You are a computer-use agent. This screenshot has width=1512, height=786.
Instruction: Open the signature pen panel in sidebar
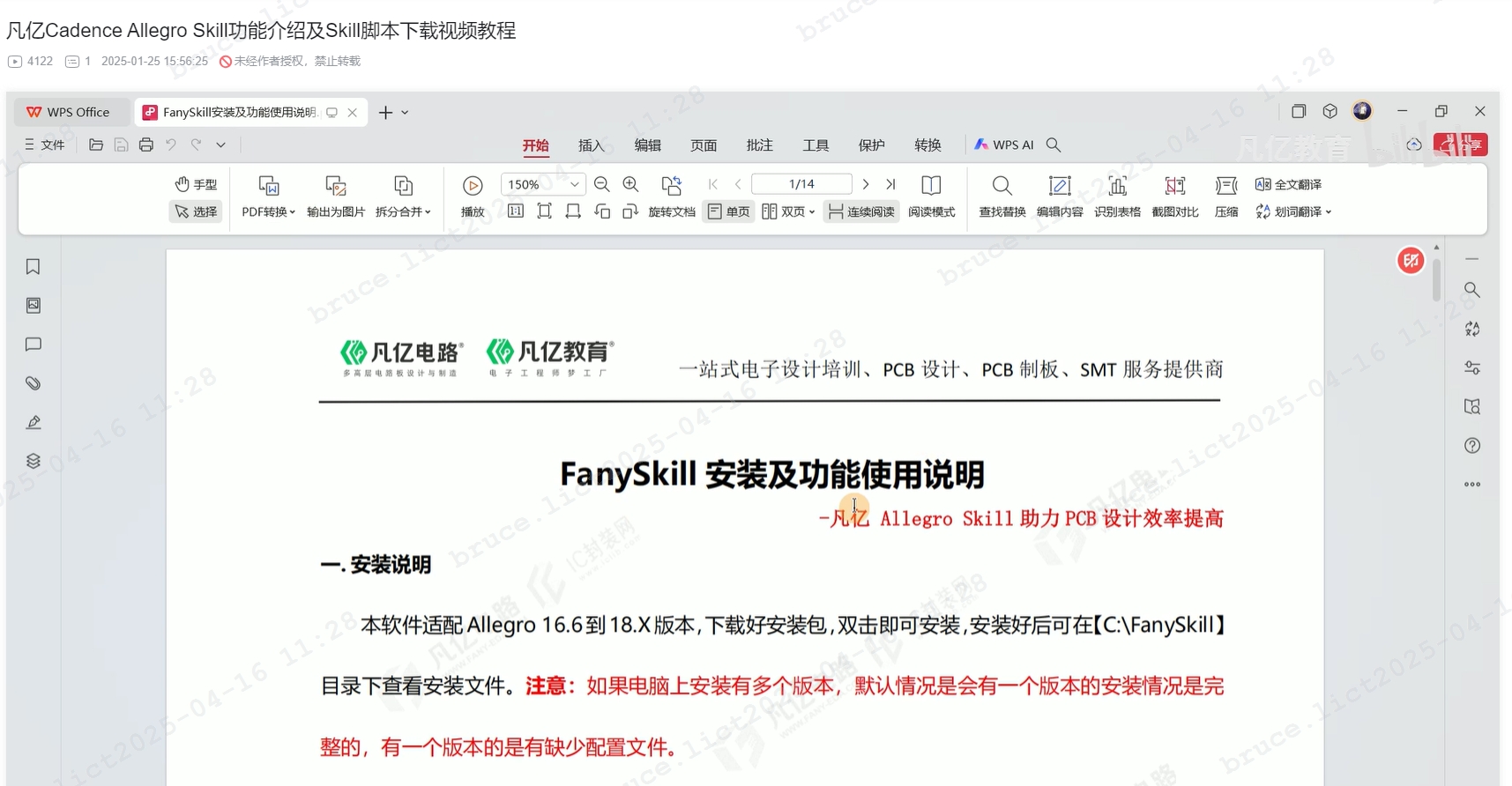point(34,422)
